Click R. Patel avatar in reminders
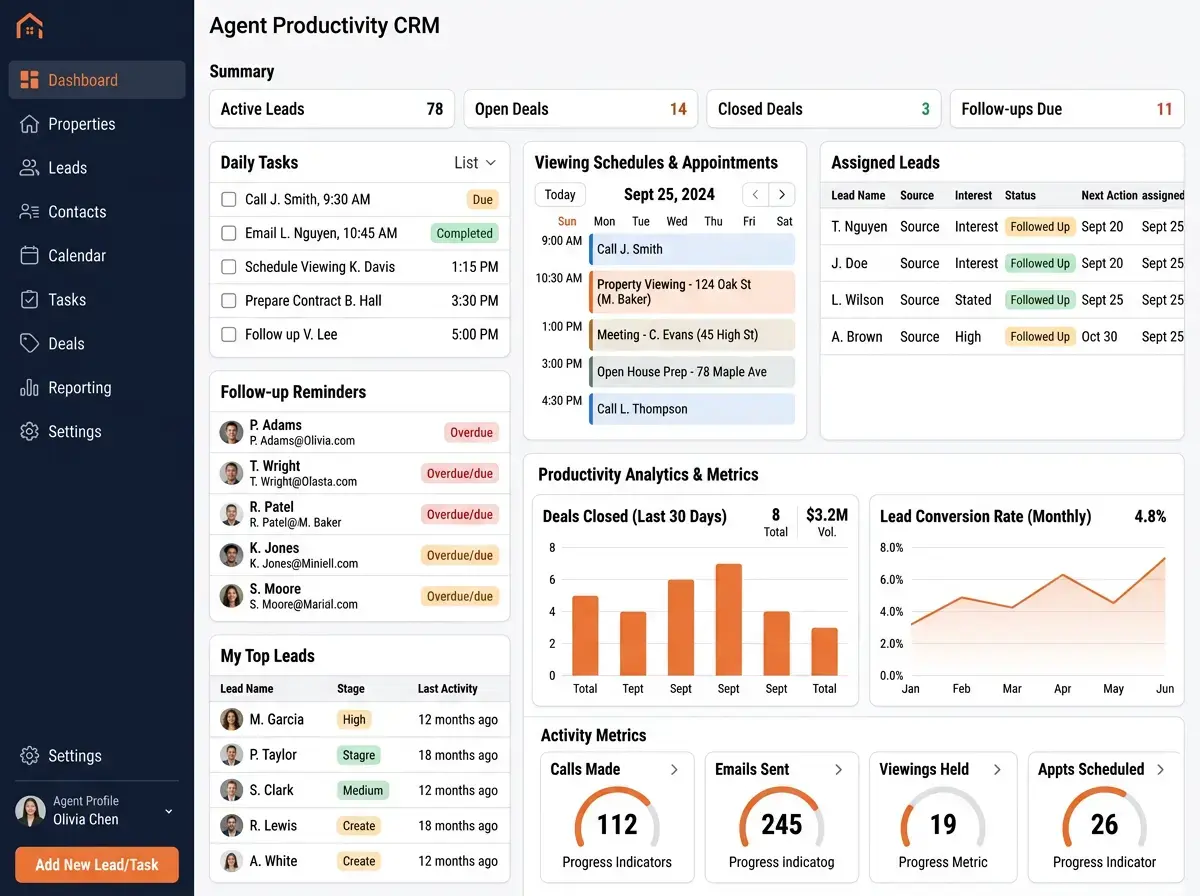 click(x=231, y=515)
